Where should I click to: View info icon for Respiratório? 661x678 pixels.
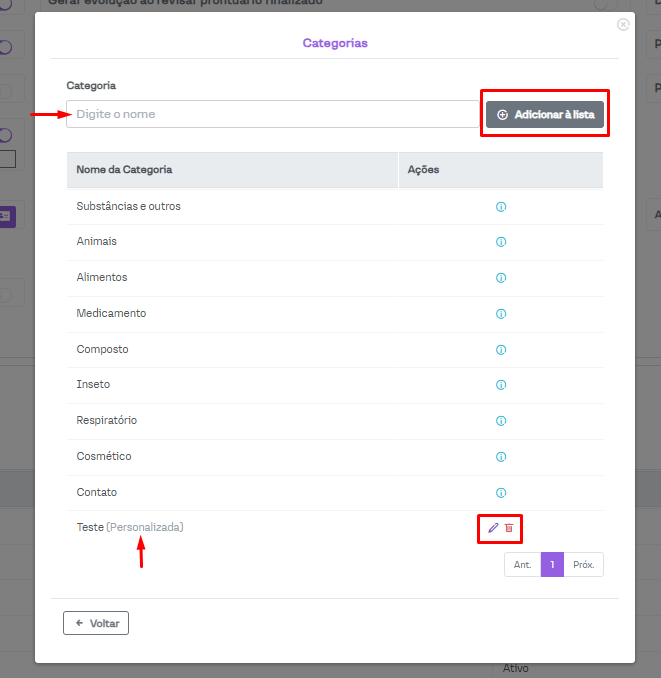[x=501, y=421]
